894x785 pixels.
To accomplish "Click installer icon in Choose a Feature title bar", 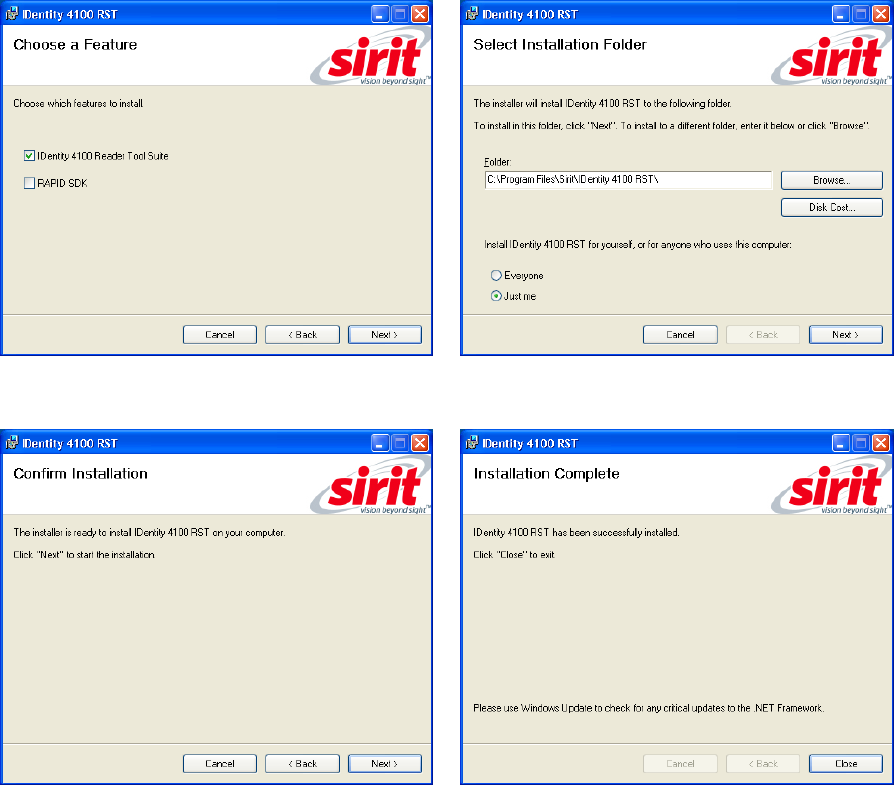I will click(x=11, y=14).
